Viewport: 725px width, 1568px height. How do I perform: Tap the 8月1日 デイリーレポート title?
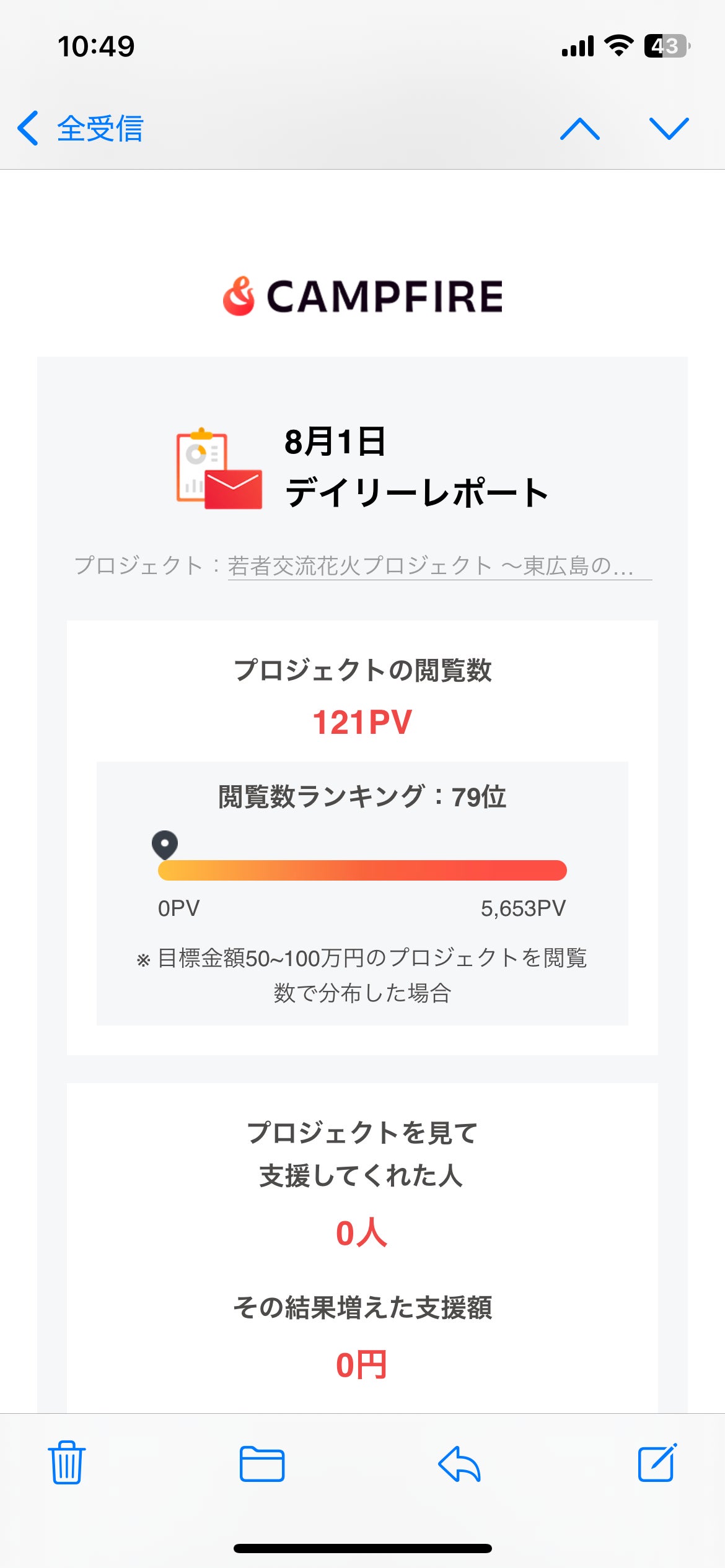pos(416,468)
